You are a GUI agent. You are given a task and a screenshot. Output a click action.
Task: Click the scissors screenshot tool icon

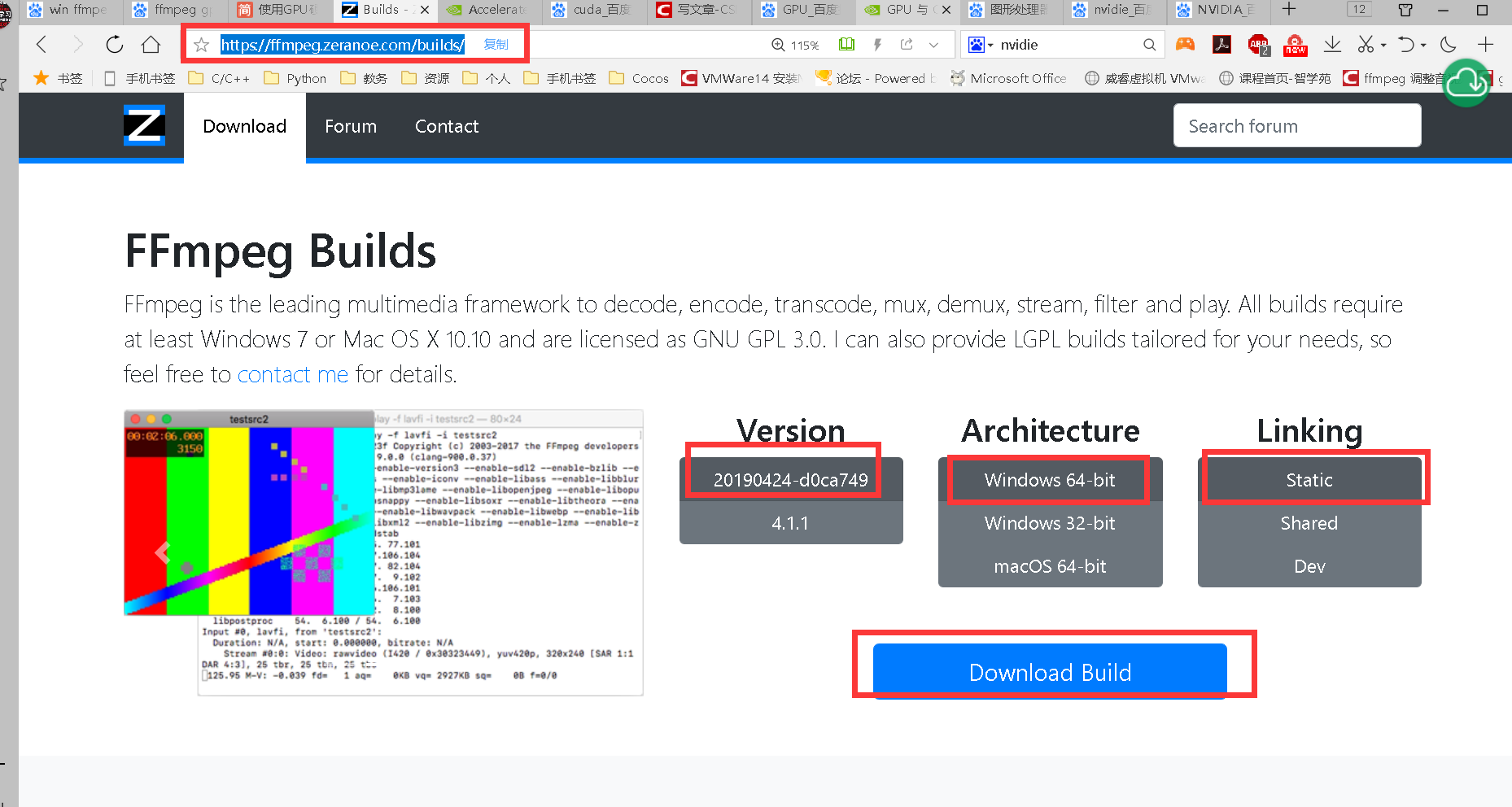pyautogui.click(x=1366, y=44)
